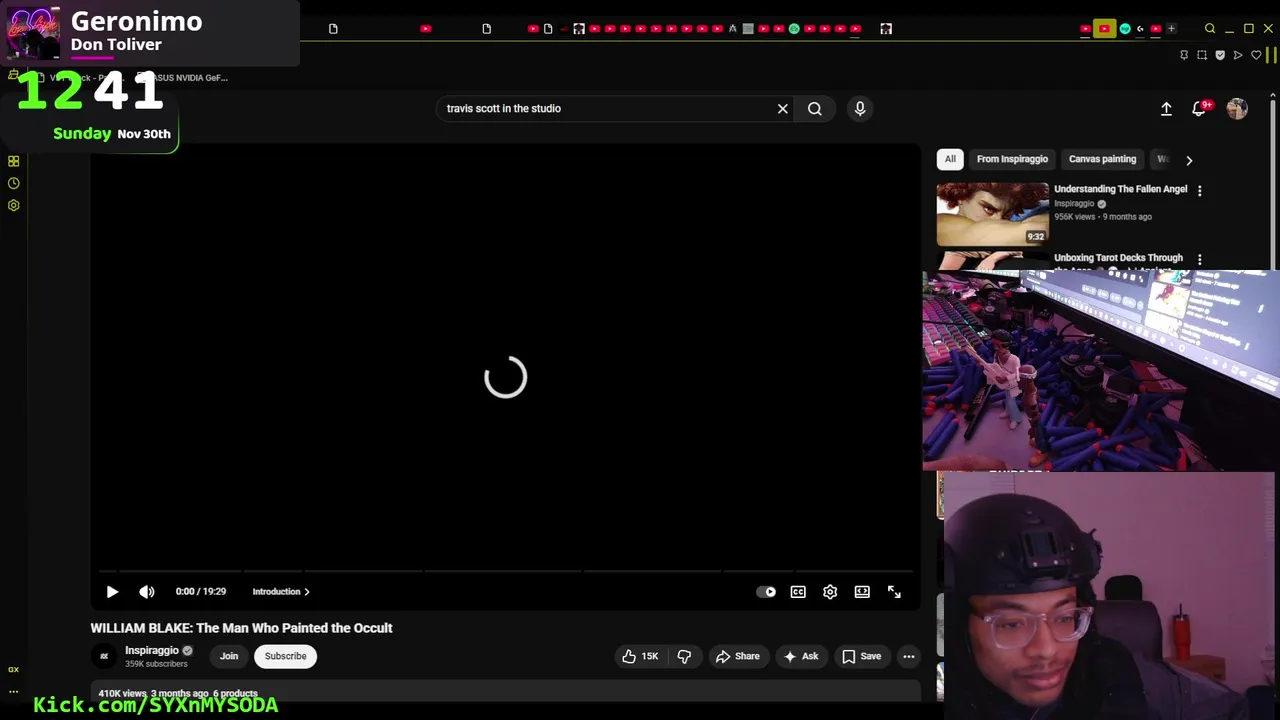
Task: Open the account avatar menu
Action: pyautogui.click(x=1237, y=109)
